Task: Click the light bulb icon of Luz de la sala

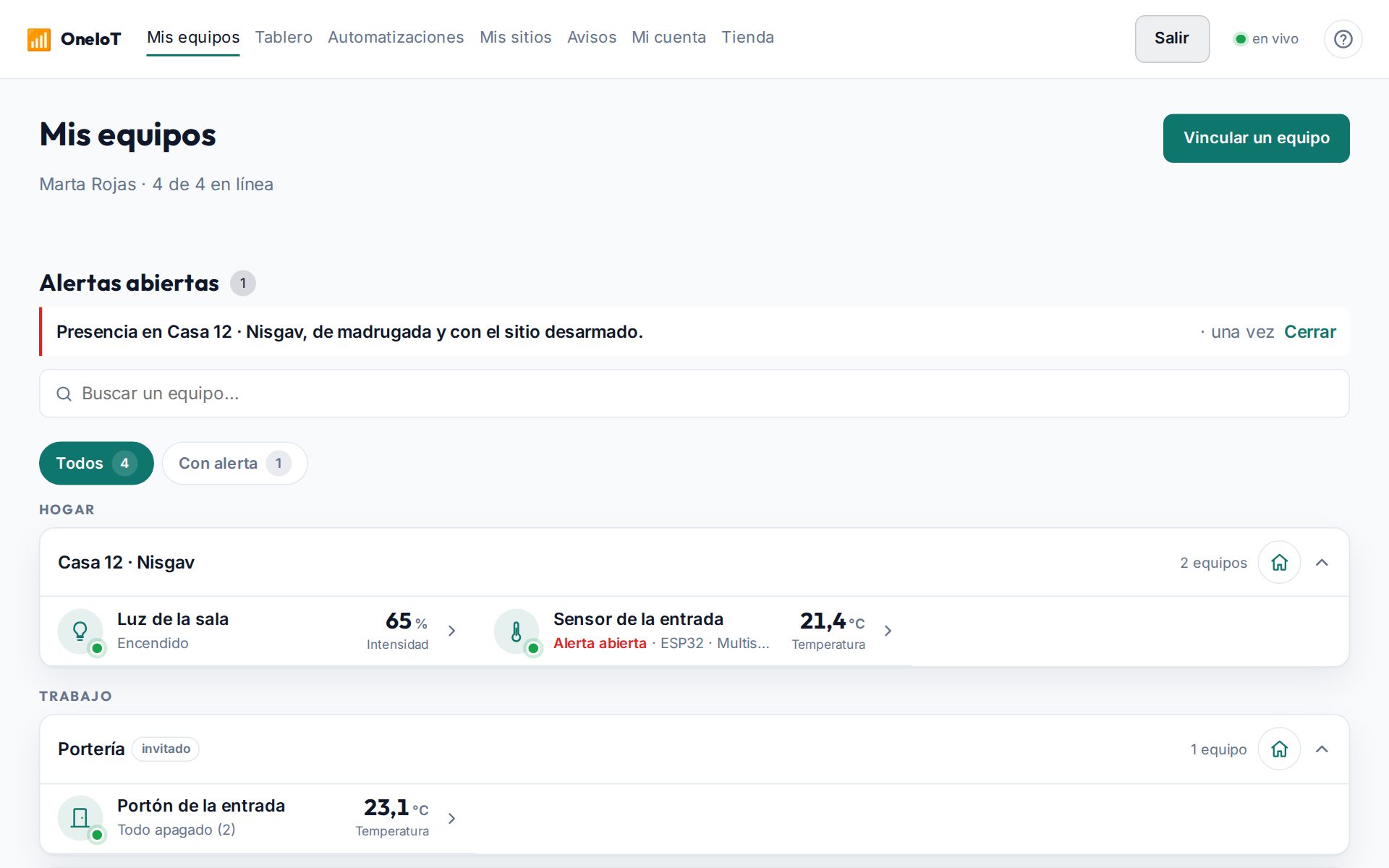Action: click(x=80, y=631)
